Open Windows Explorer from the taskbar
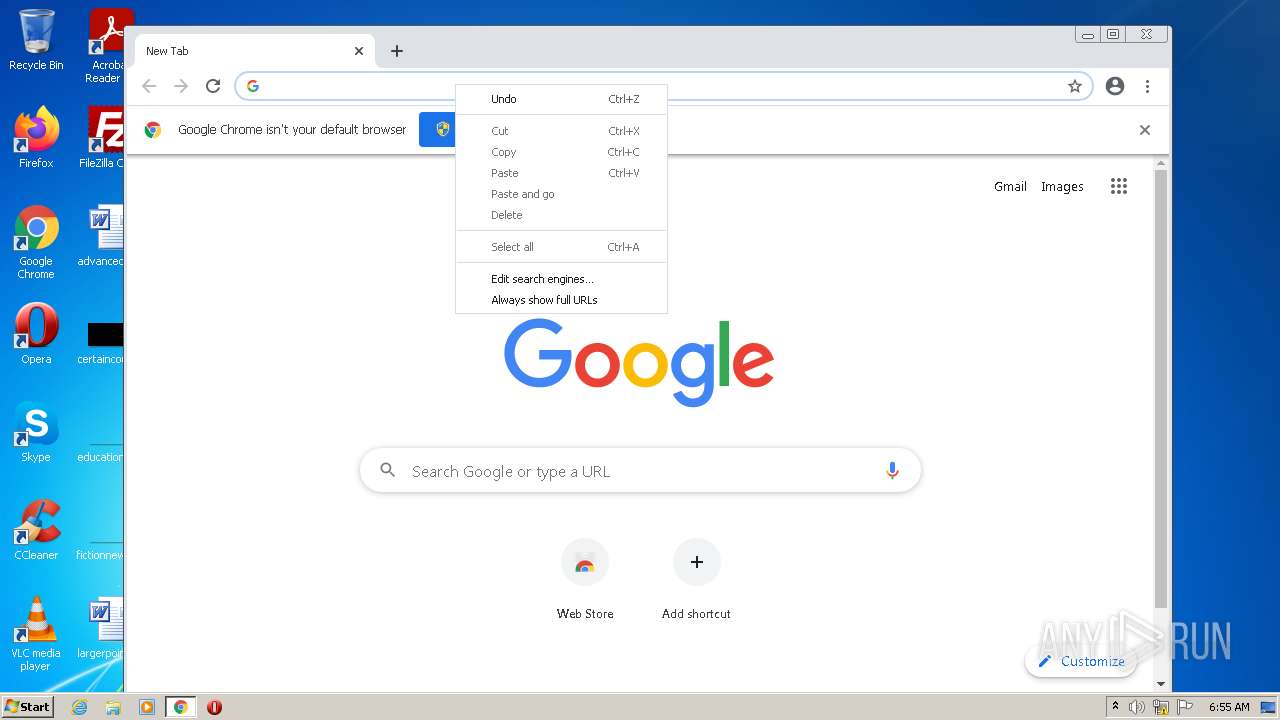This screenshot has width=1280, height=720. click(x=113, y=707)
